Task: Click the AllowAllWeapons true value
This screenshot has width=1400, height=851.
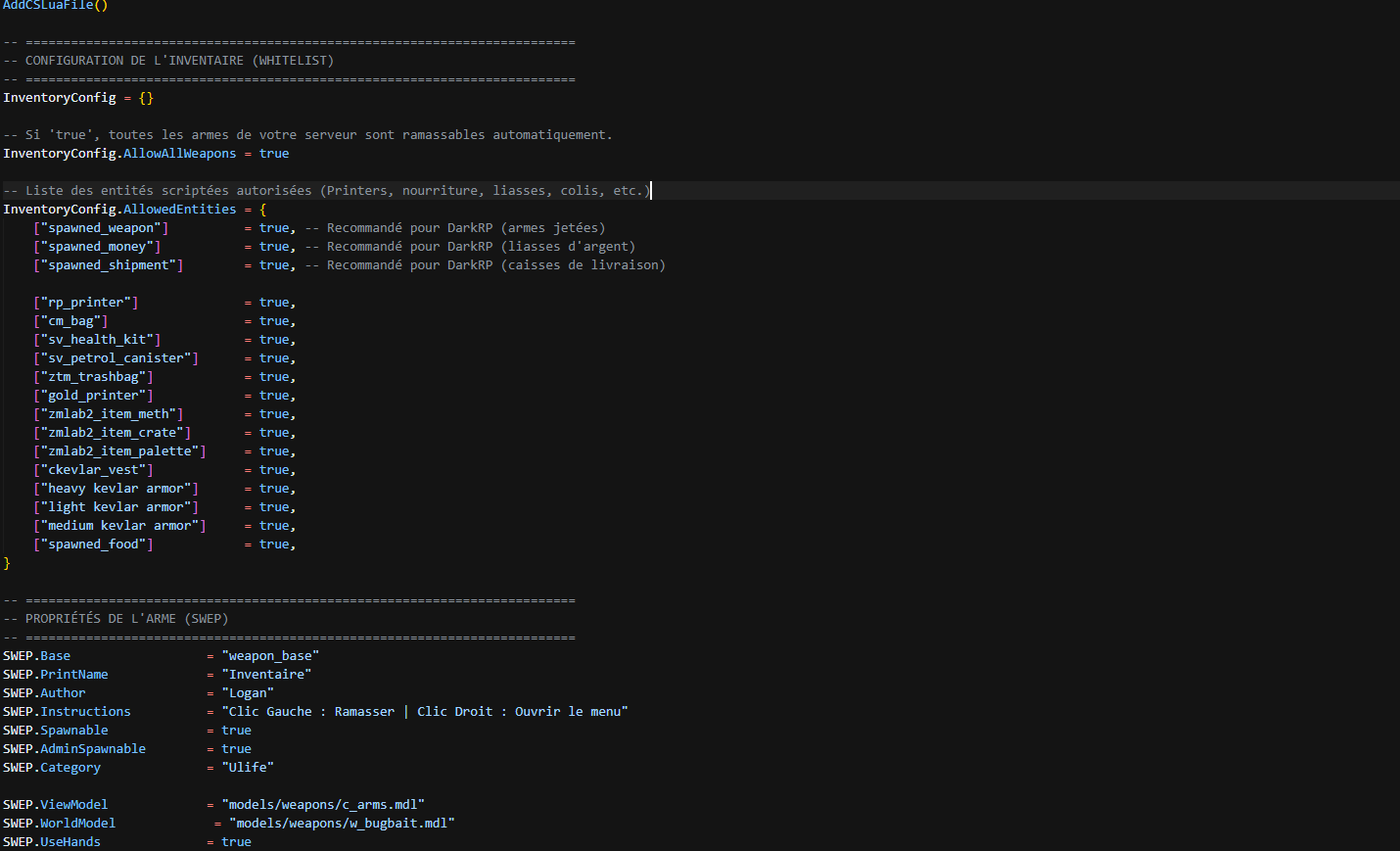Action: point(274,154)
